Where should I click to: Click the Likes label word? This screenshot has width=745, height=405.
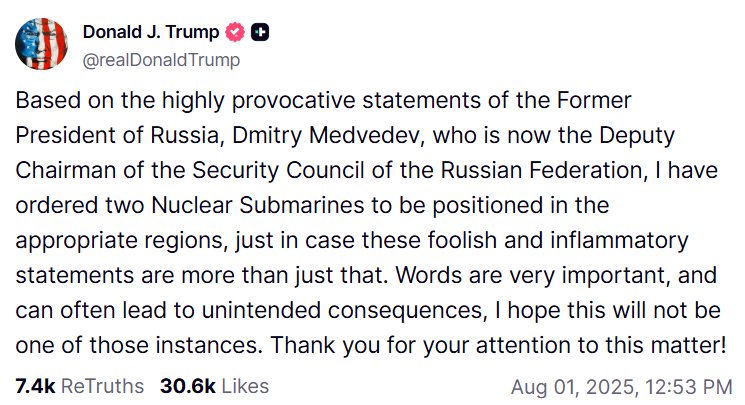[x=245, y=386]
